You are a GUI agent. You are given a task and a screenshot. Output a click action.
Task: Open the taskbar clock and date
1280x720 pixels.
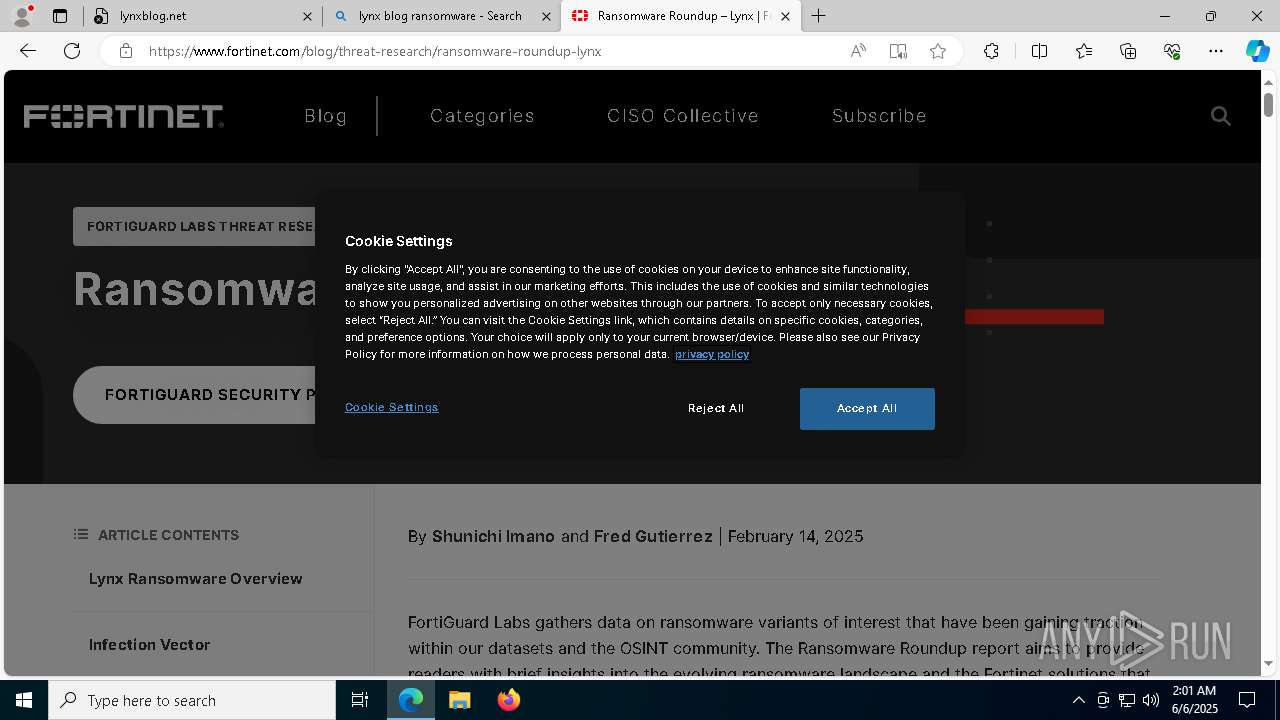(x=1194, y=700)
